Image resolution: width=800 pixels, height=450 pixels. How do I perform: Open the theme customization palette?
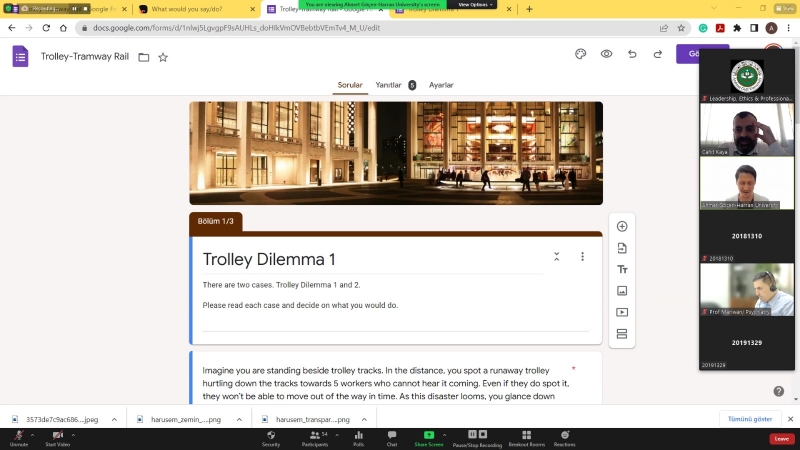(581, 54)
